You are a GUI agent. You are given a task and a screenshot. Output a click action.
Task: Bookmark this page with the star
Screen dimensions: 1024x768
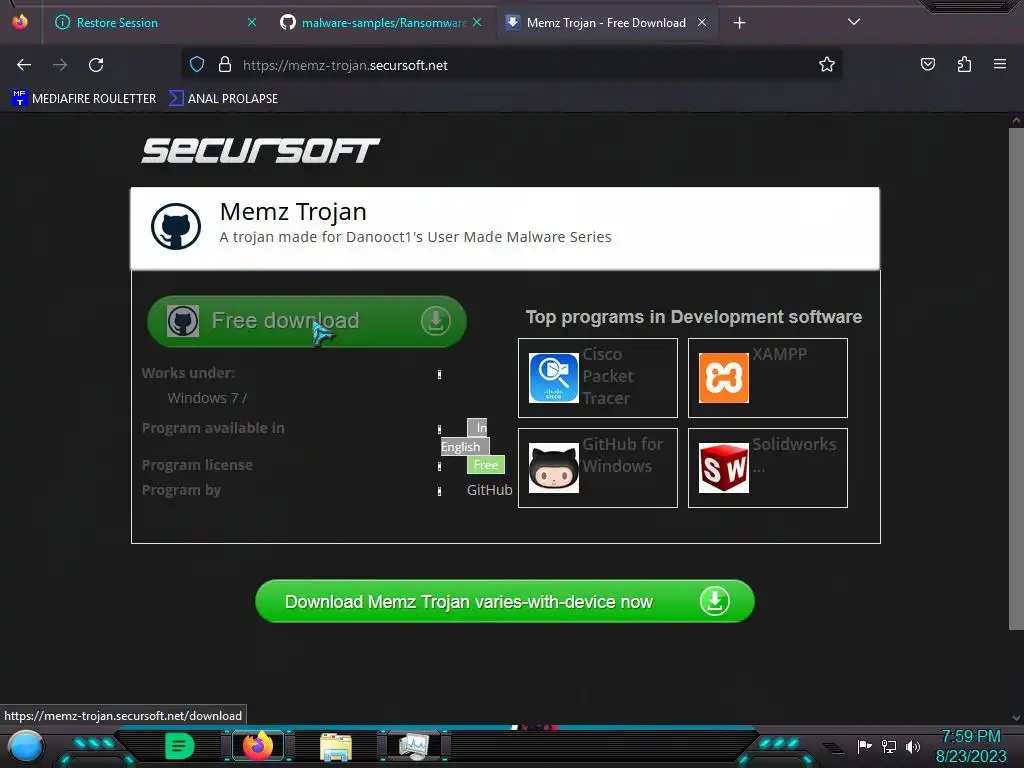coord(827,64)
